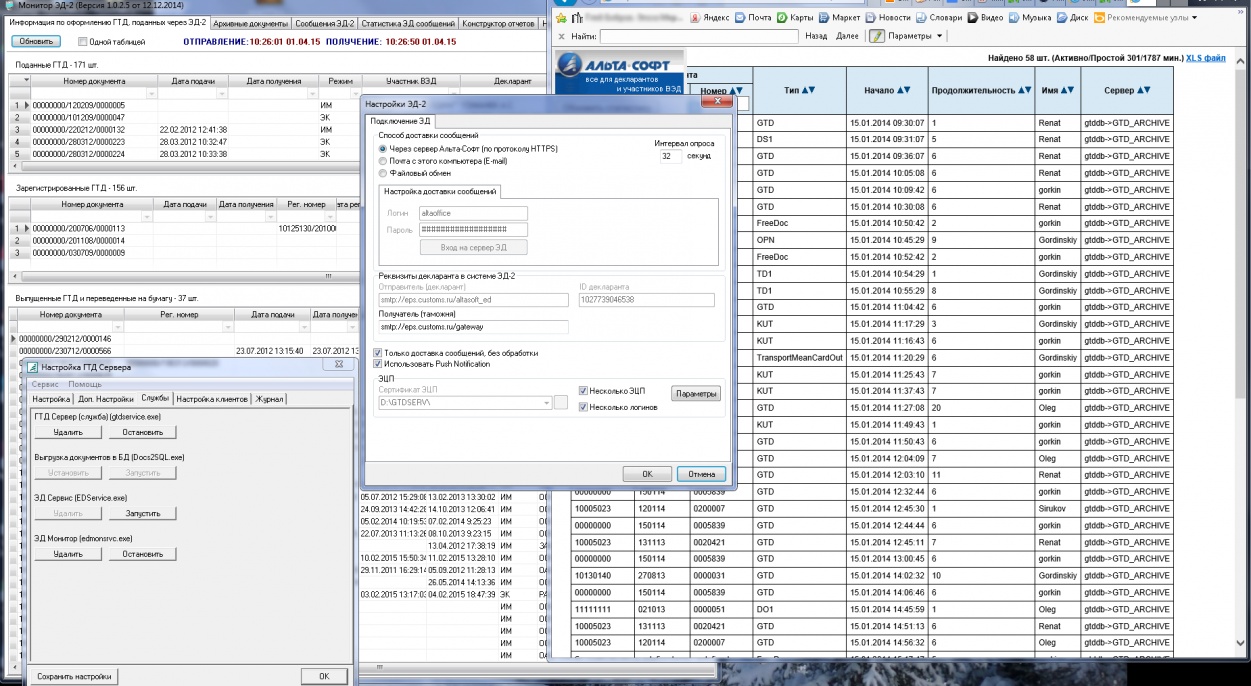Uncheck Использовать Push Notification
Viewport: 1251px width, 686px height.
point(377,364)
